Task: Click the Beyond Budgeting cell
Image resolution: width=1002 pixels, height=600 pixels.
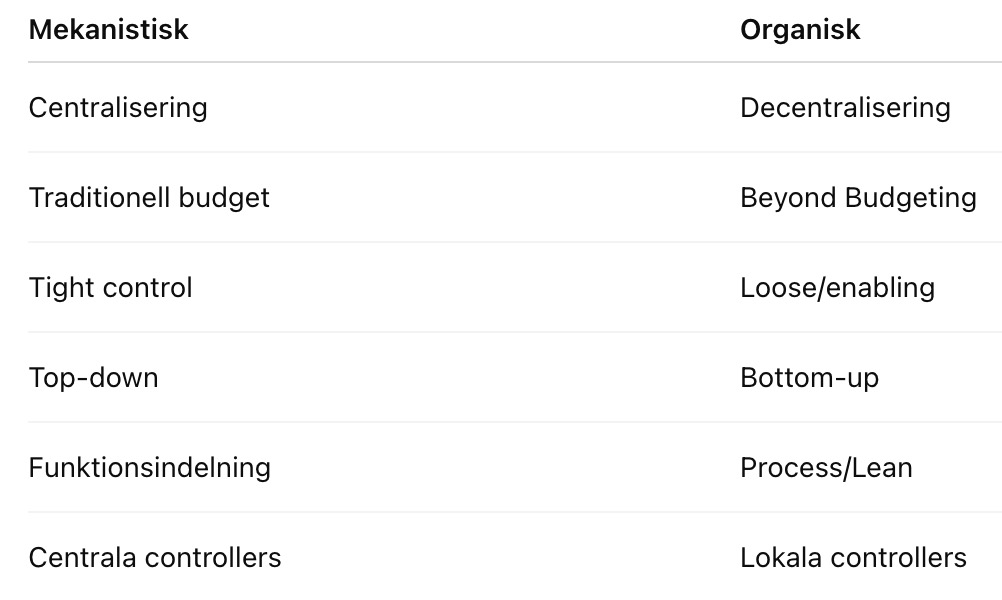Action: (858, 198)
